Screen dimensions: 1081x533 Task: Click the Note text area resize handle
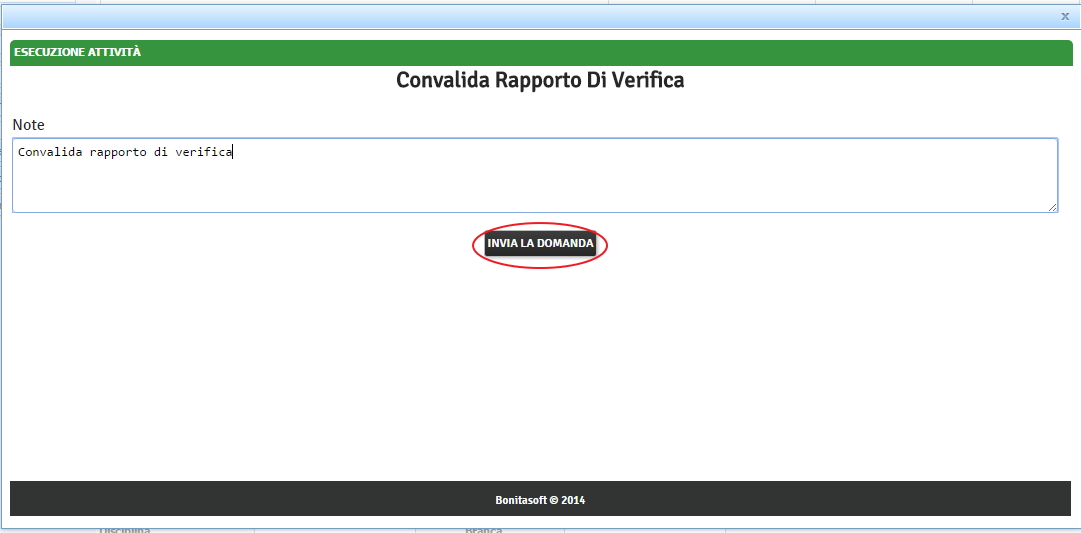point(1052,207)
